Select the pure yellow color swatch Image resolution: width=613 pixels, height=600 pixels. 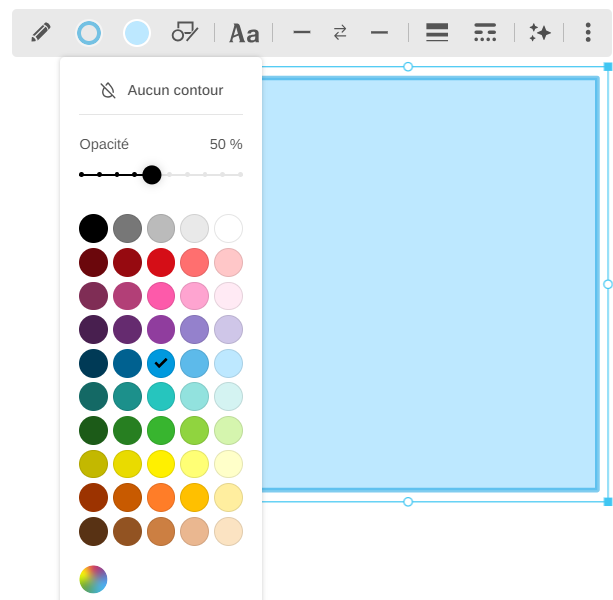[161, 464]
